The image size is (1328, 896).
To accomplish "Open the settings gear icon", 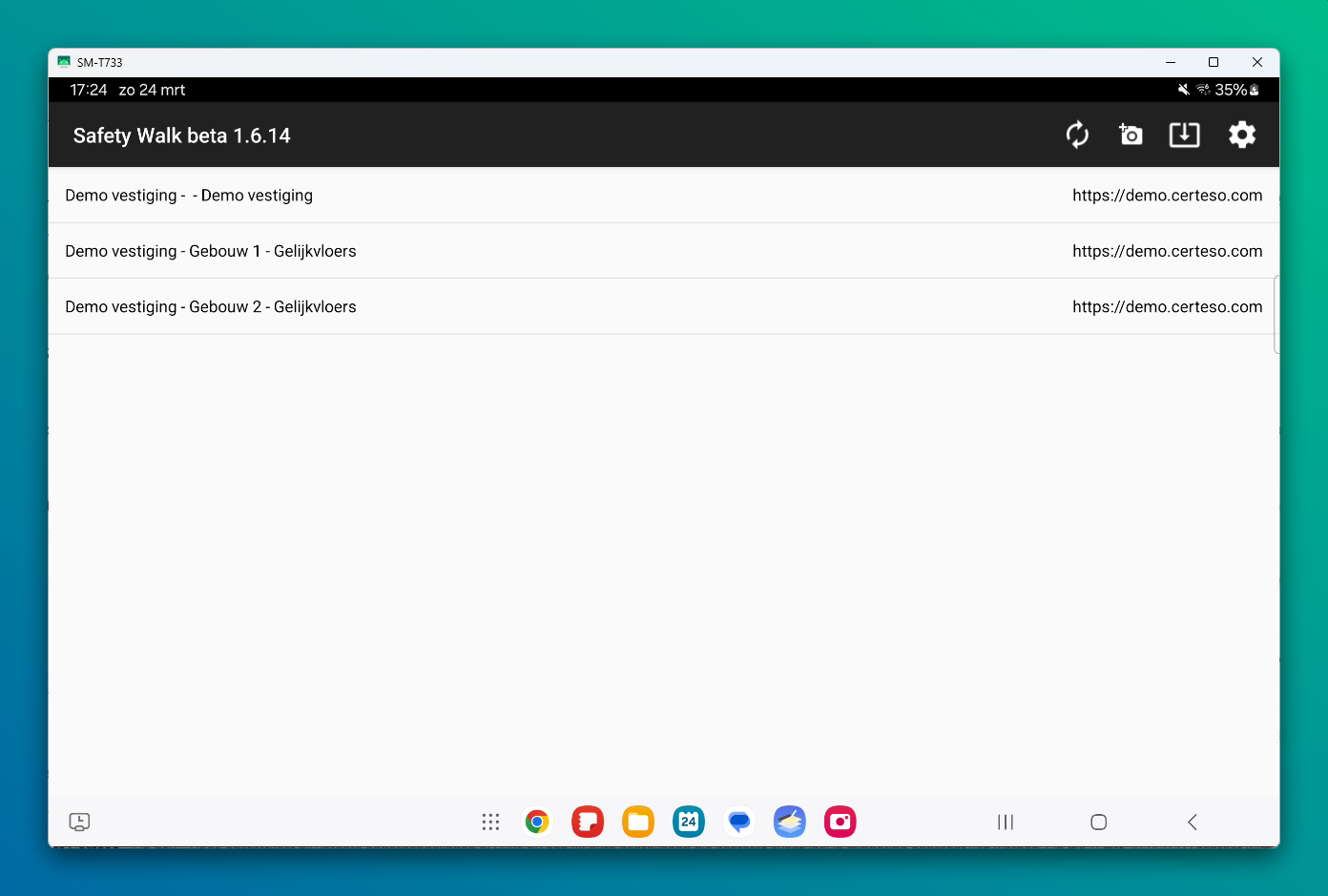I will click(1241, 135).
